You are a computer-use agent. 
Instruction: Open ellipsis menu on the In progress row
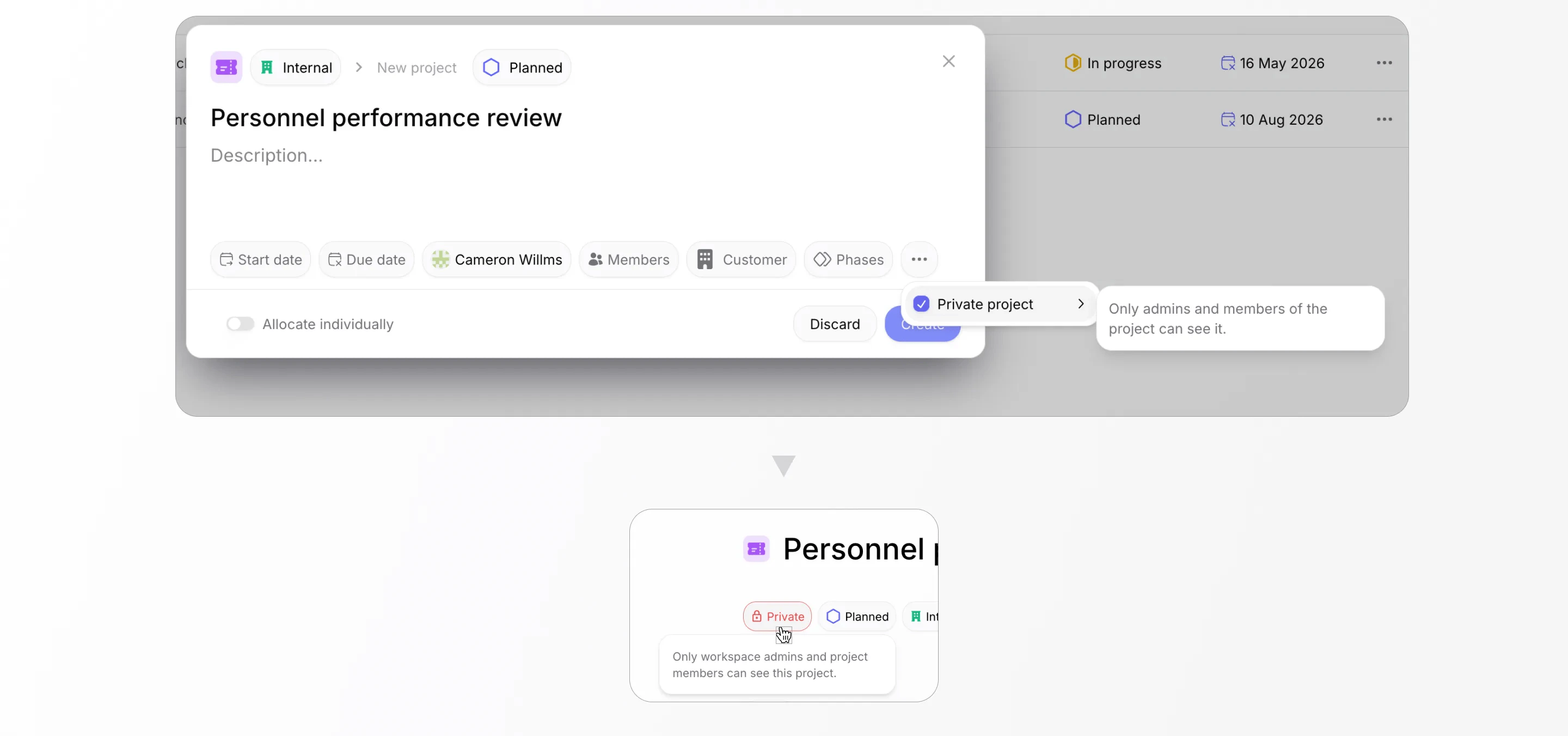coord(1384,63)
